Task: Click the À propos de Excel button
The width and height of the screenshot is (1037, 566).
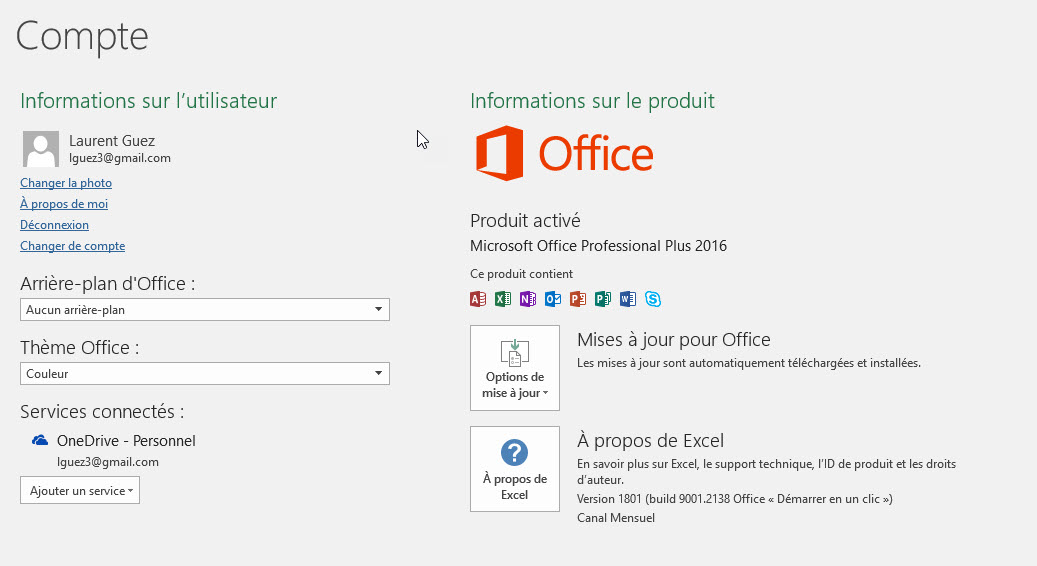Action: pos(515,469)
